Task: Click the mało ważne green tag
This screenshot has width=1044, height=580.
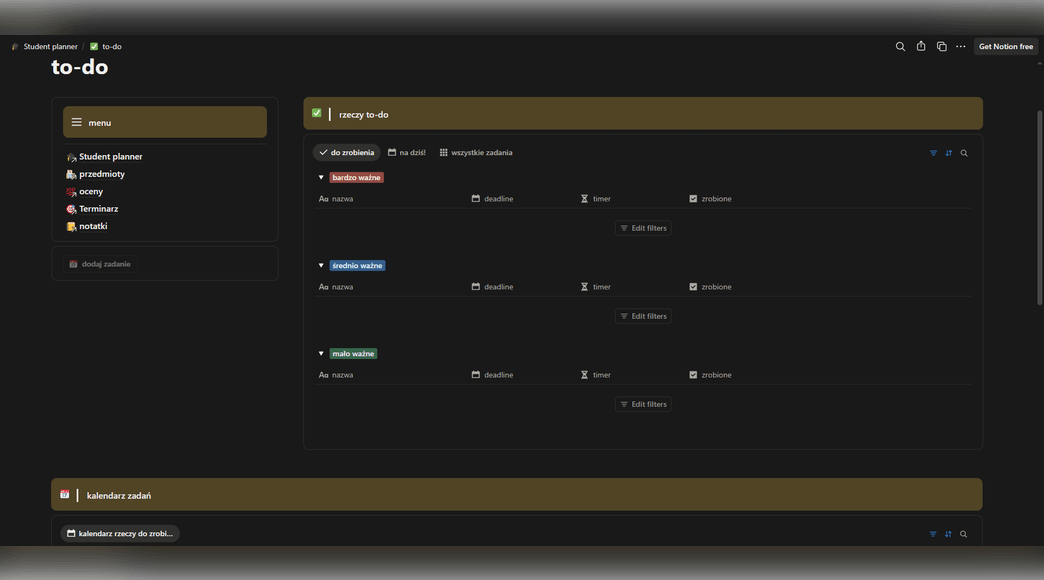Action: pyautogui.click(x=354, y=354)
